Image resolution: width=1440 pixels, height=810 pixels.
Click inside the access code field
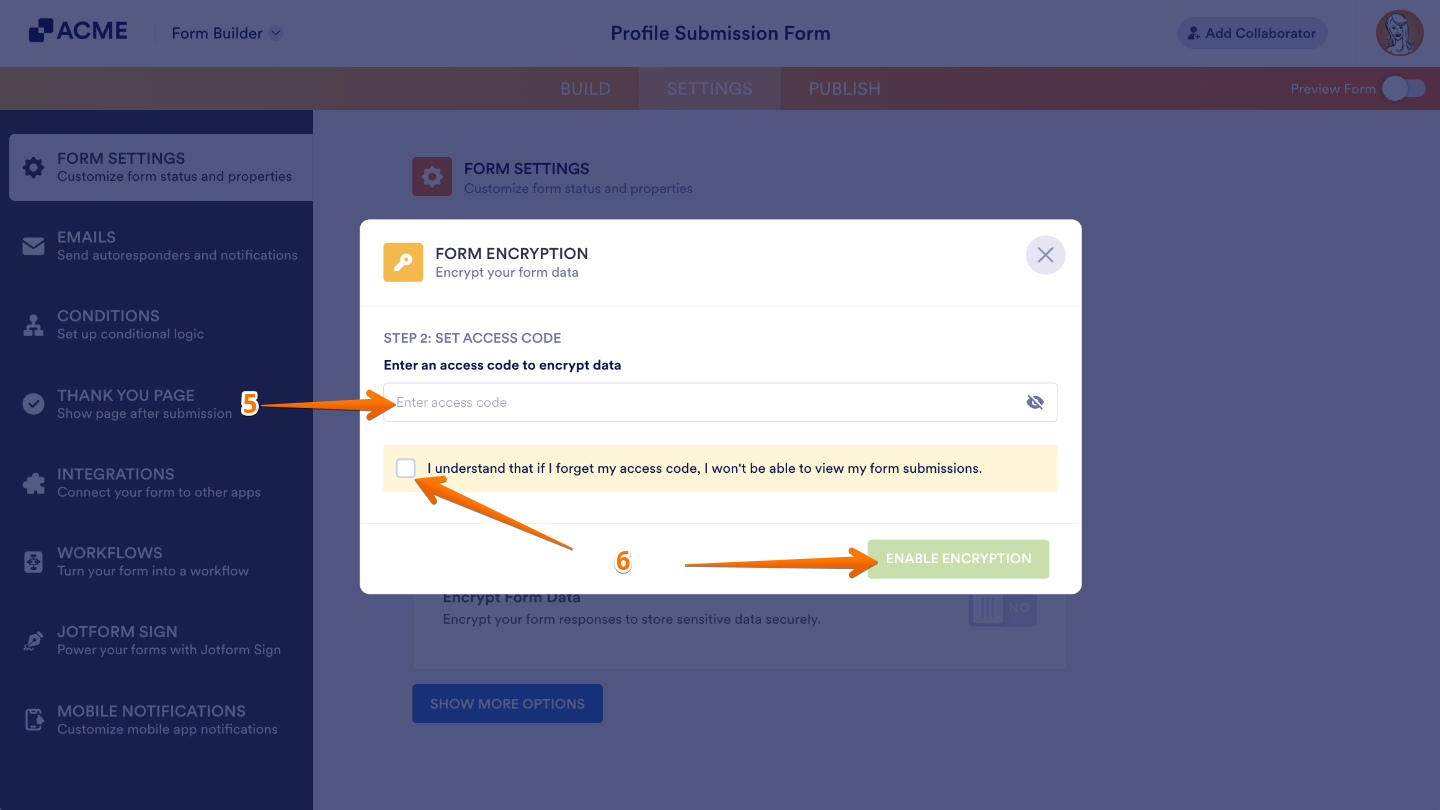(x=700, y=401)
